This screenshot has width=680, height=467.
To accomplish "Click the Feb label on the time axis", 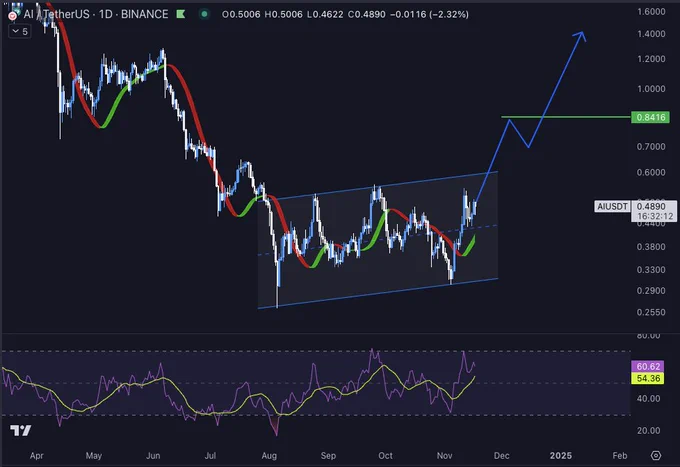I will tap(620, 456).
